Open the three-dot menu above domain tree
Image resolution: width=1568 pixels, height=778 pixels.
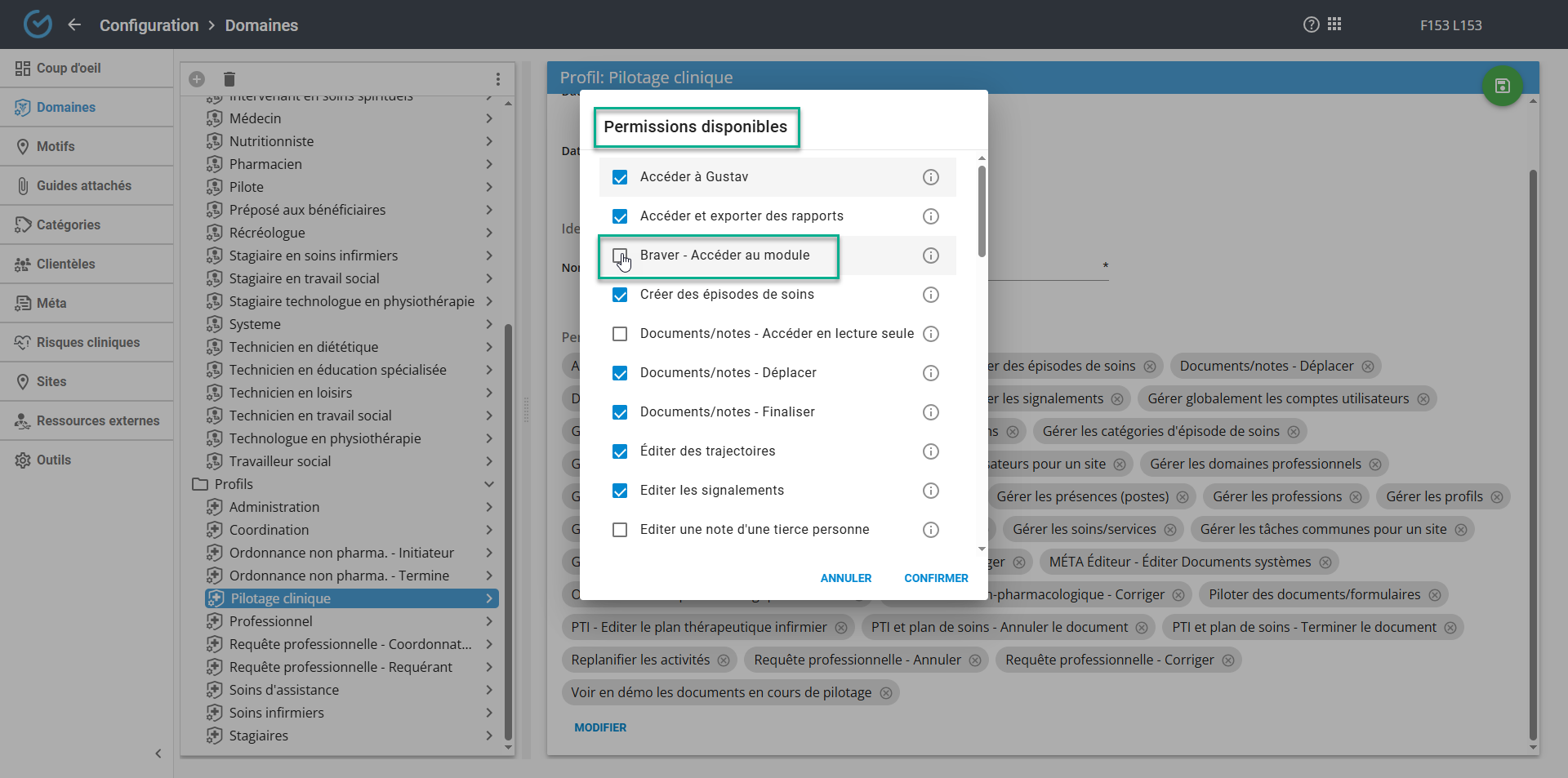pos(497,79)
